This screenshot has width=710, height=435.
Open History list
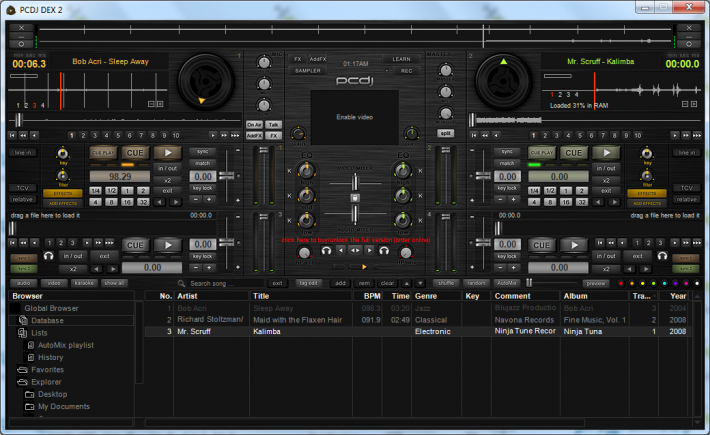(x=50, y=357)
